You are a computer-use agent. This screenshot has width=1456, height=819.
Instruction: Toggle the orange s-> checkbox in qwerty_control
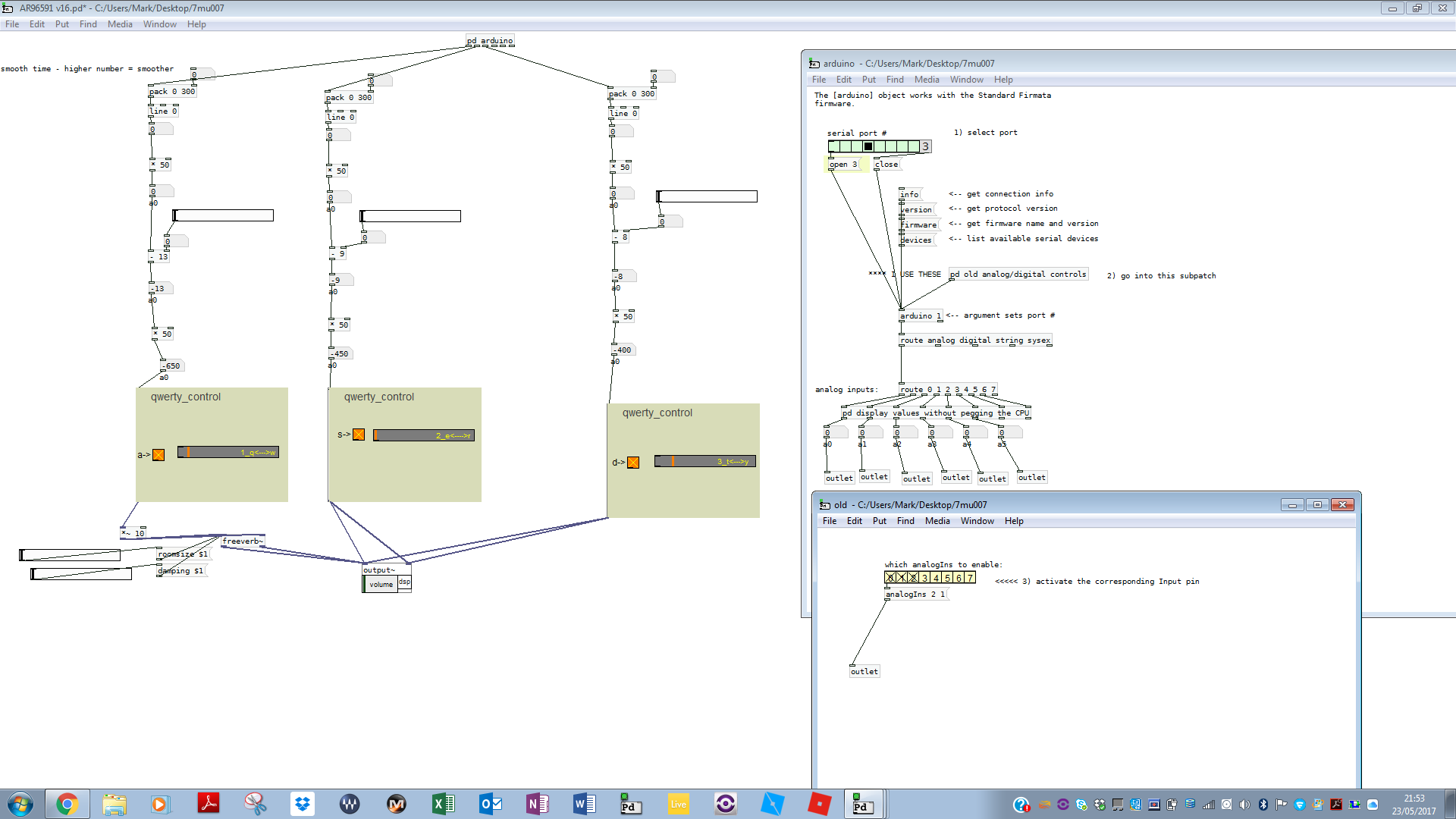(x=359, y=435)
